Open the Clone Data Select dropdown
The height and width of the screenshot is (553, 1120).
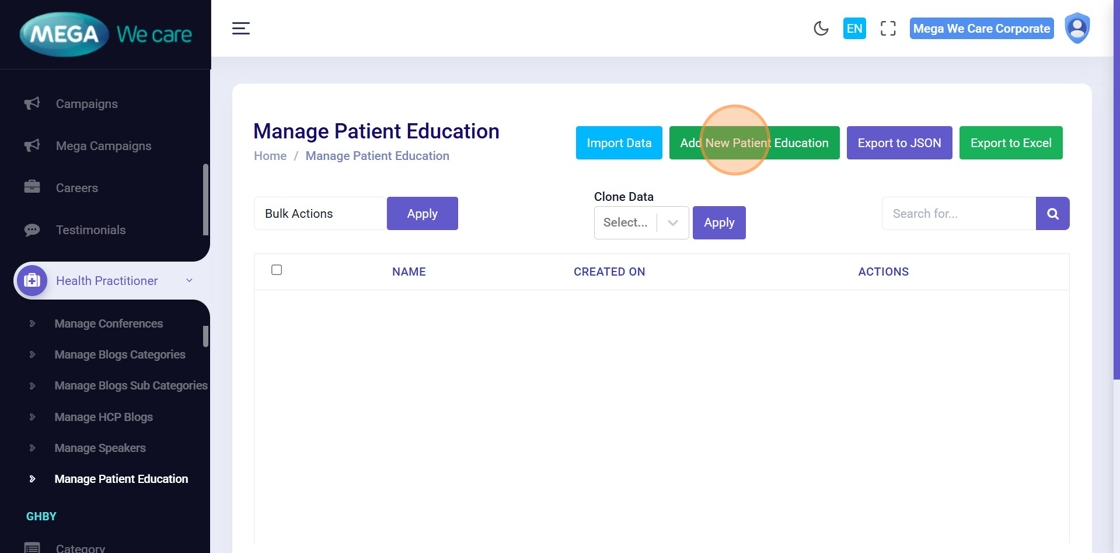pyautogui.click(x=641, y=223)
